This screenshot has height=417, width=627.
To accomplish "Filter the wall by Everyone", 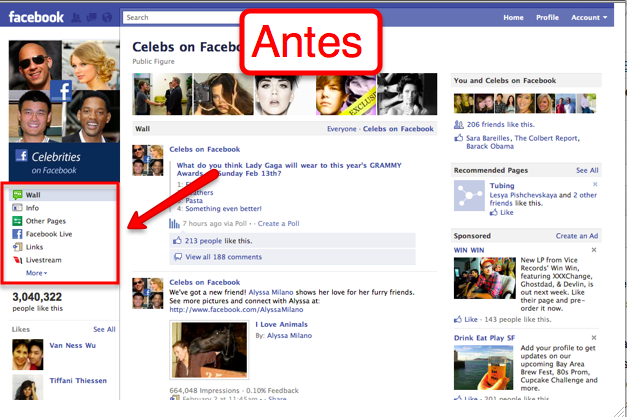I will tap(341, 129).
